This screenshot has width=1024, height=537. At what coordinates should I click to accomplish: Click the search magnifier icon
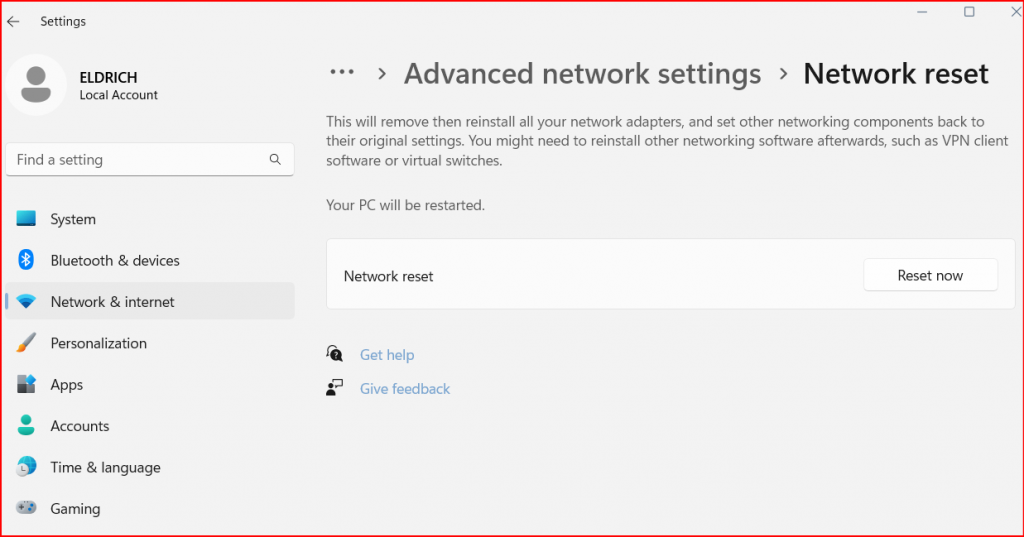tap(275, 159)
